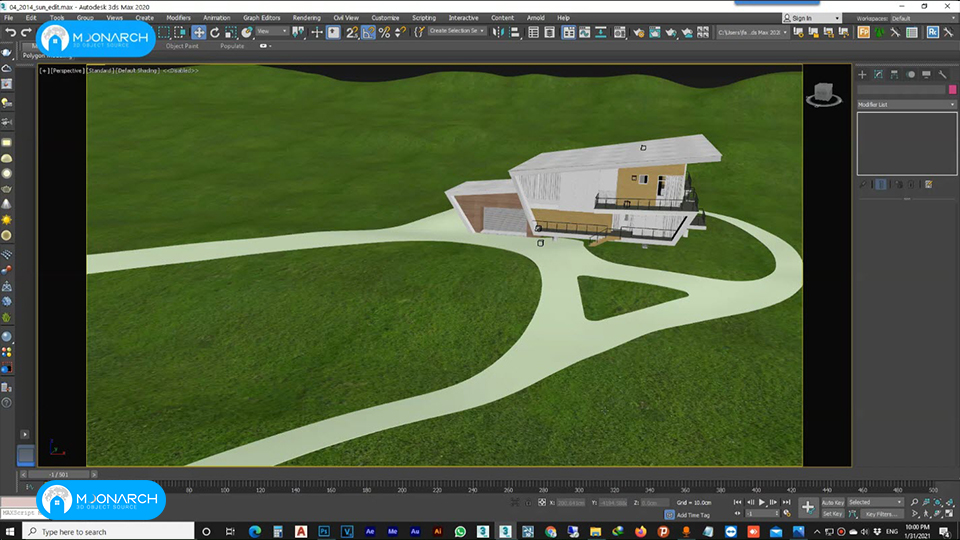Image resolution: width=960 pixels, height=540 pixels.
Task: Open Photoshop from the Windows taskbar
Action: pos(324,531)
